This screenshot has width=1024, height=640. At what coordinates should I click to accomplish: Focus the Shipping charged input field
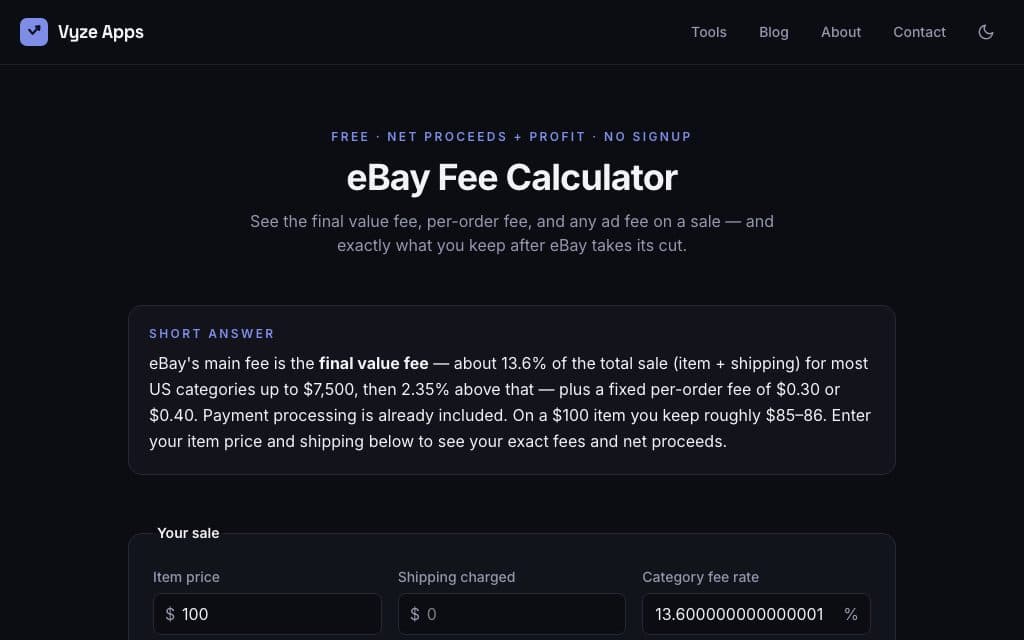click(511, 614)
